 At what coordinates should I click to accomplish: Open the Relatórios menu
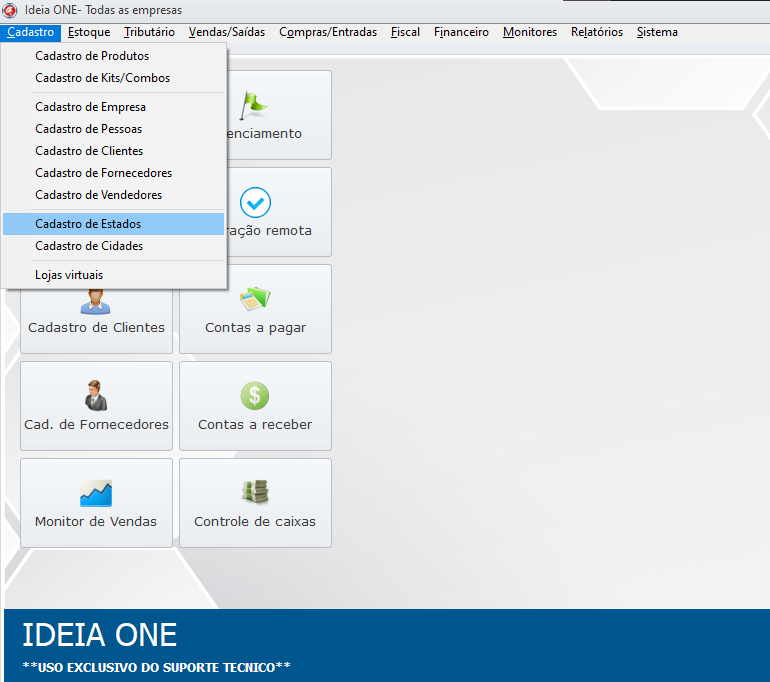coord(596,32)
